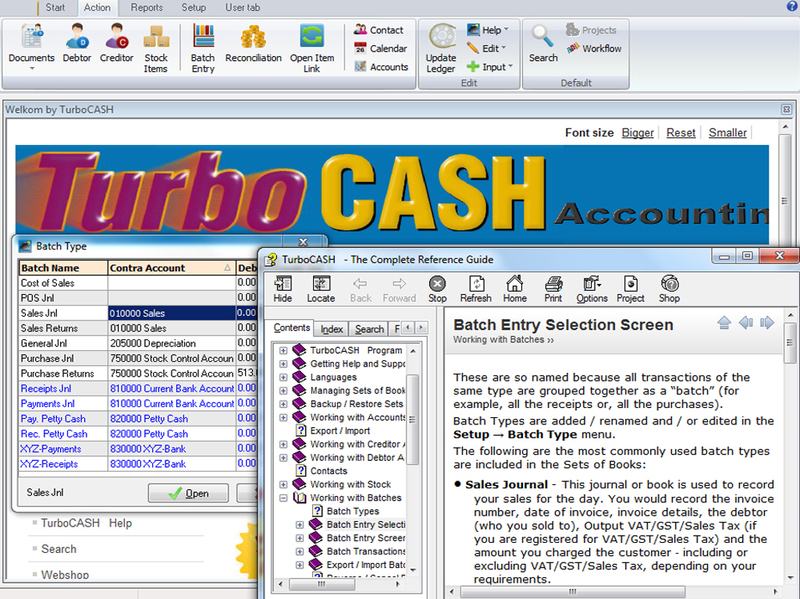Open TurboCASH Help link on welcome page
Viewport: 800px width, 599px height.
click(86, 523)
